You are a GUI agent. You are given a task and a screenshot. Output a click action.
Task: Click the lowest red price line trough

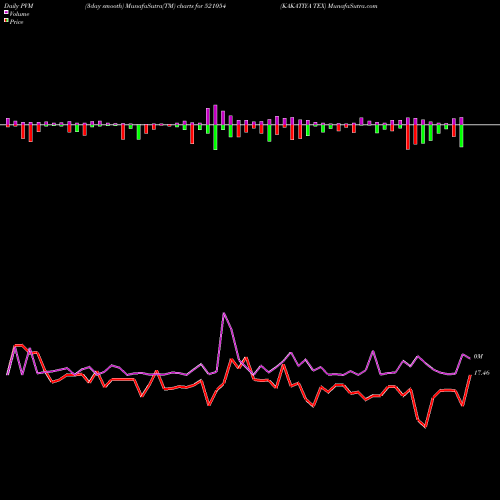pos(426,427)
